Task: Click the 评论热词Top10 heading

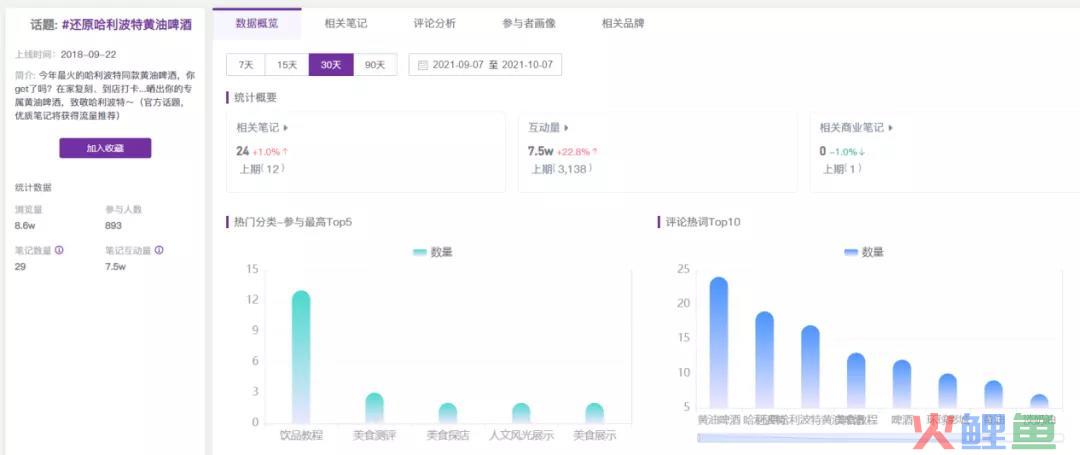Action: [703, 222]
